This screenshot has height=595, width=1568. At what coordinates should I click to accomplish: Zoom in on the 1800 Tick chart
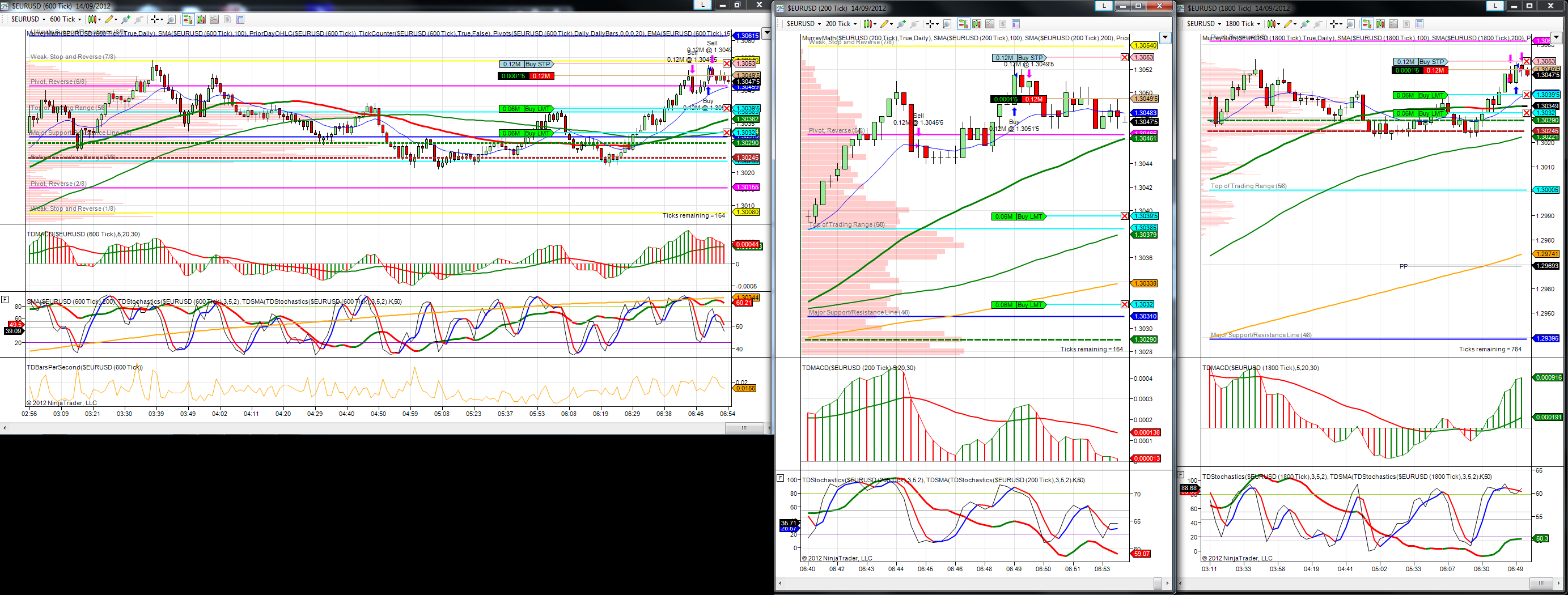(x=1305, y=24)
